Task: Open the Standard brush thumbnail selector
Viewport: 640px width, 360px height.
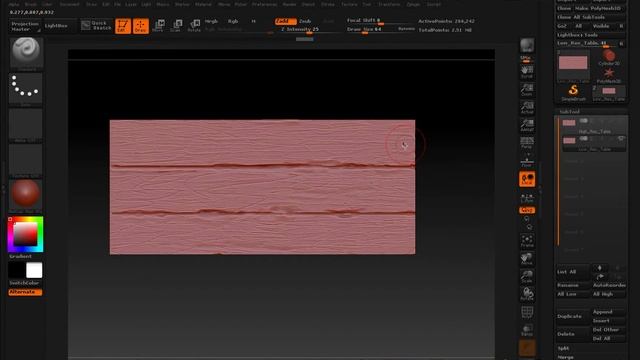Action: tap(26, 53)
